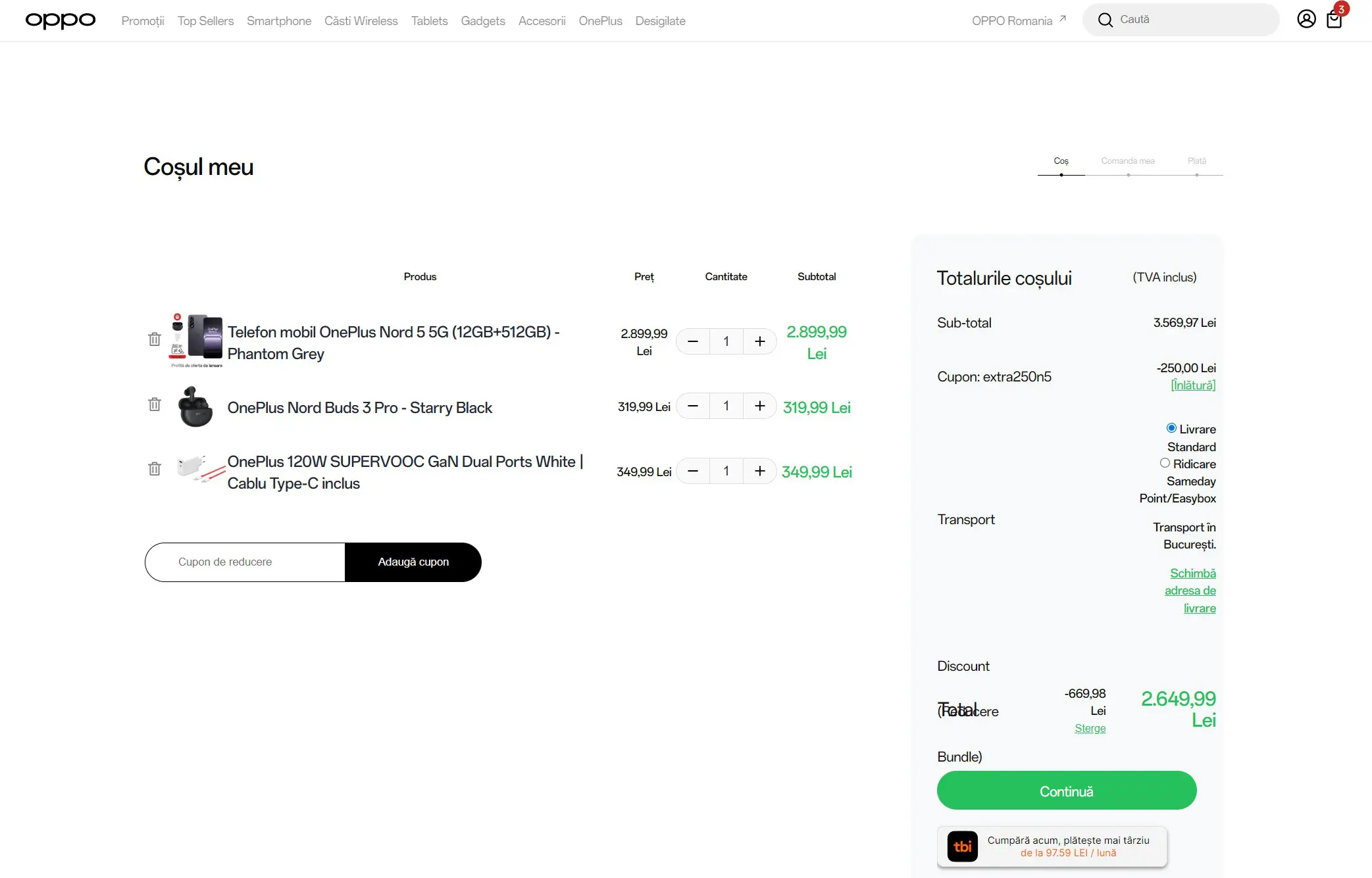This screenshot has width=1372, height=878.
Task: Increase quantity of Nord Buds 3 Pro
Action: [x=760, y=406]
